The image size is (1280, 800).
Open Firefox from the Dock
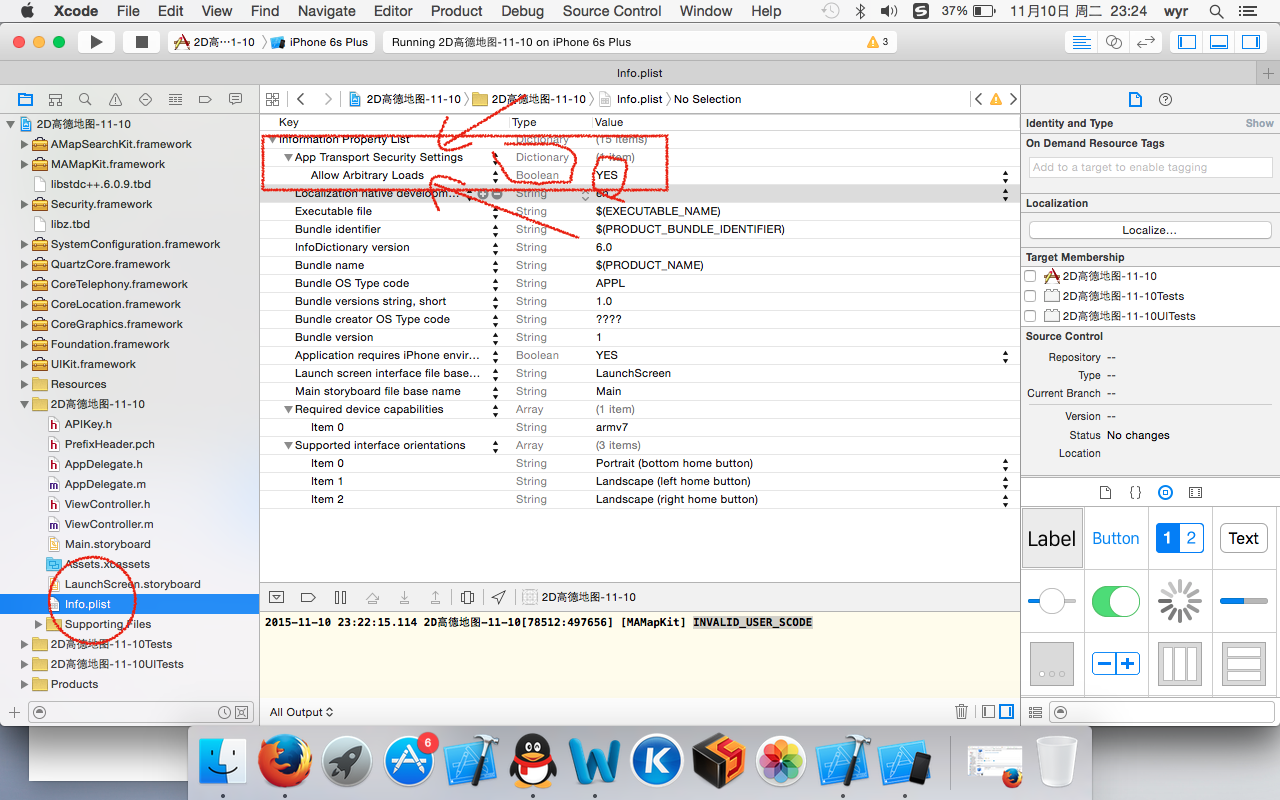tap(285, 762)
